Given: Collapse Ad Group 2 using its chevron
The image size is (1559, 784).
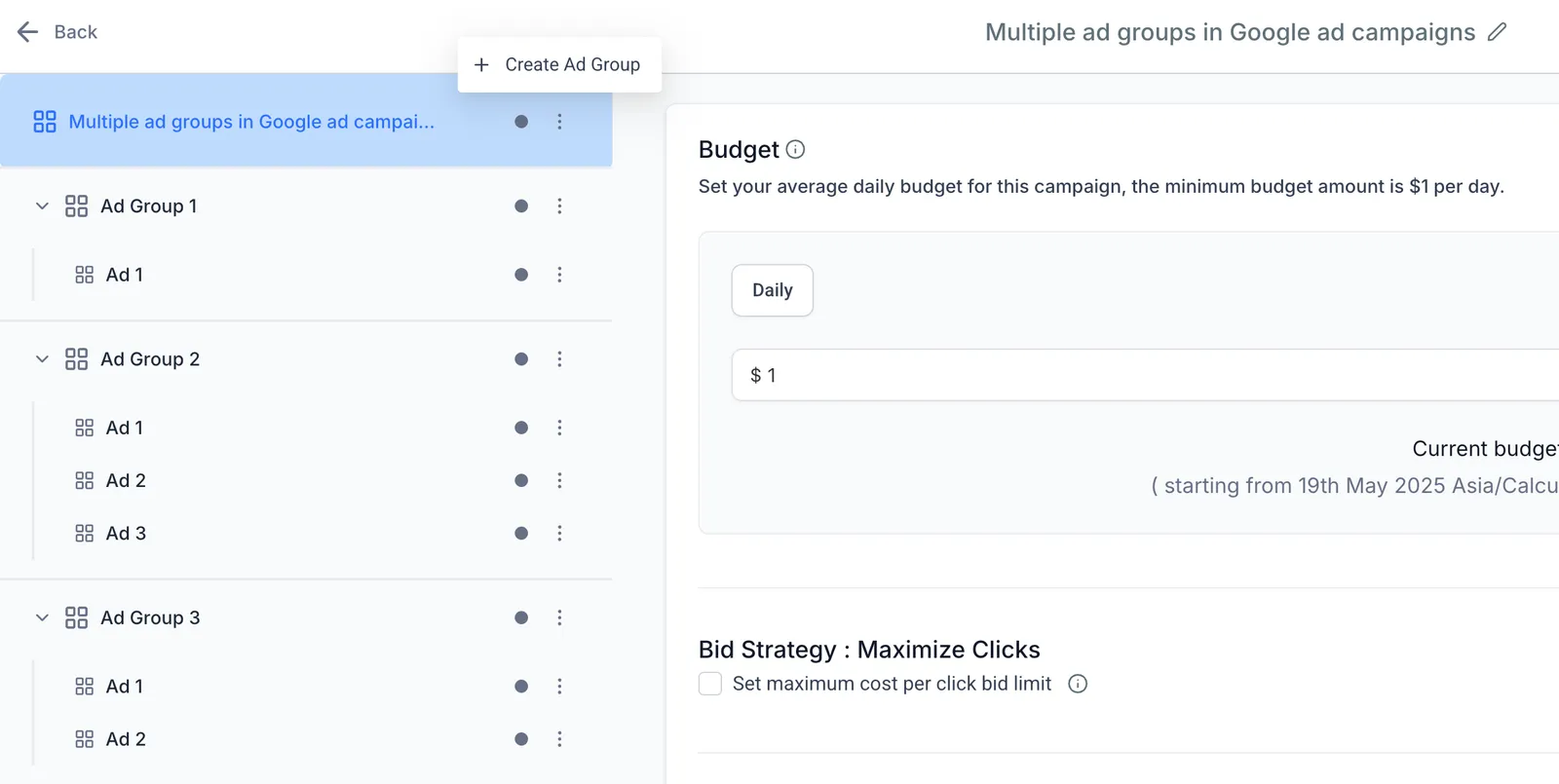Looking at the screenshot, I should click(x=42, y=359).
